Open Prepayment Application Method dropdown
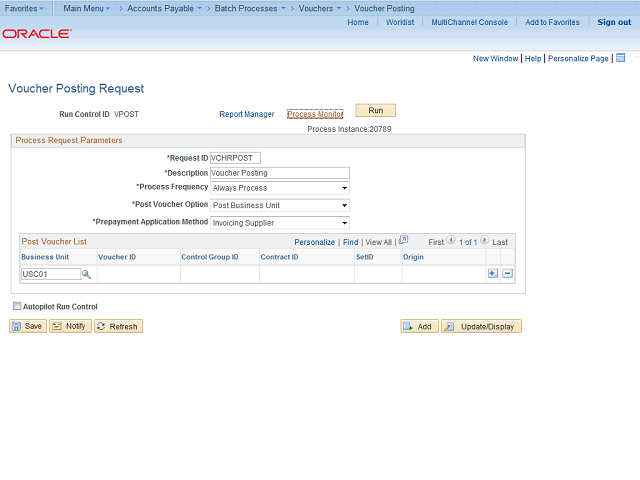 [280, 223]
